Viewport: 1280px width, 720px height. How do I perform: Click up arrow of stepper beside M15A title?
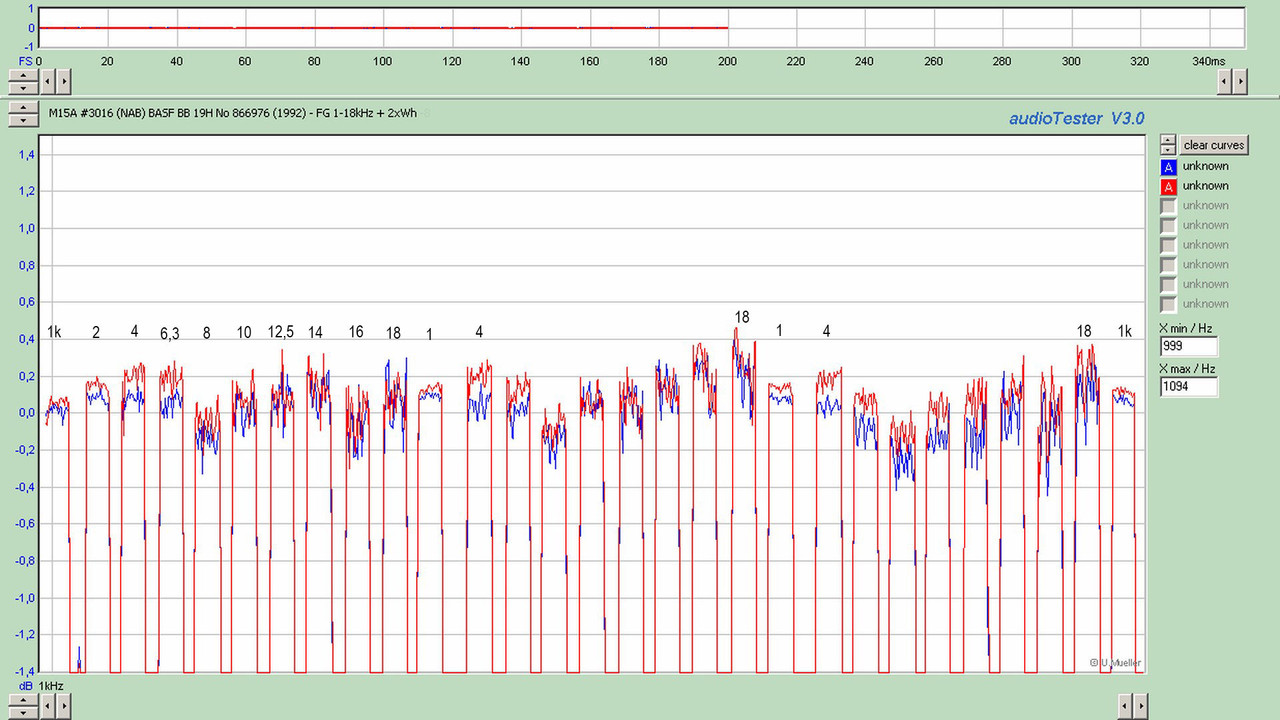point(22,108)
